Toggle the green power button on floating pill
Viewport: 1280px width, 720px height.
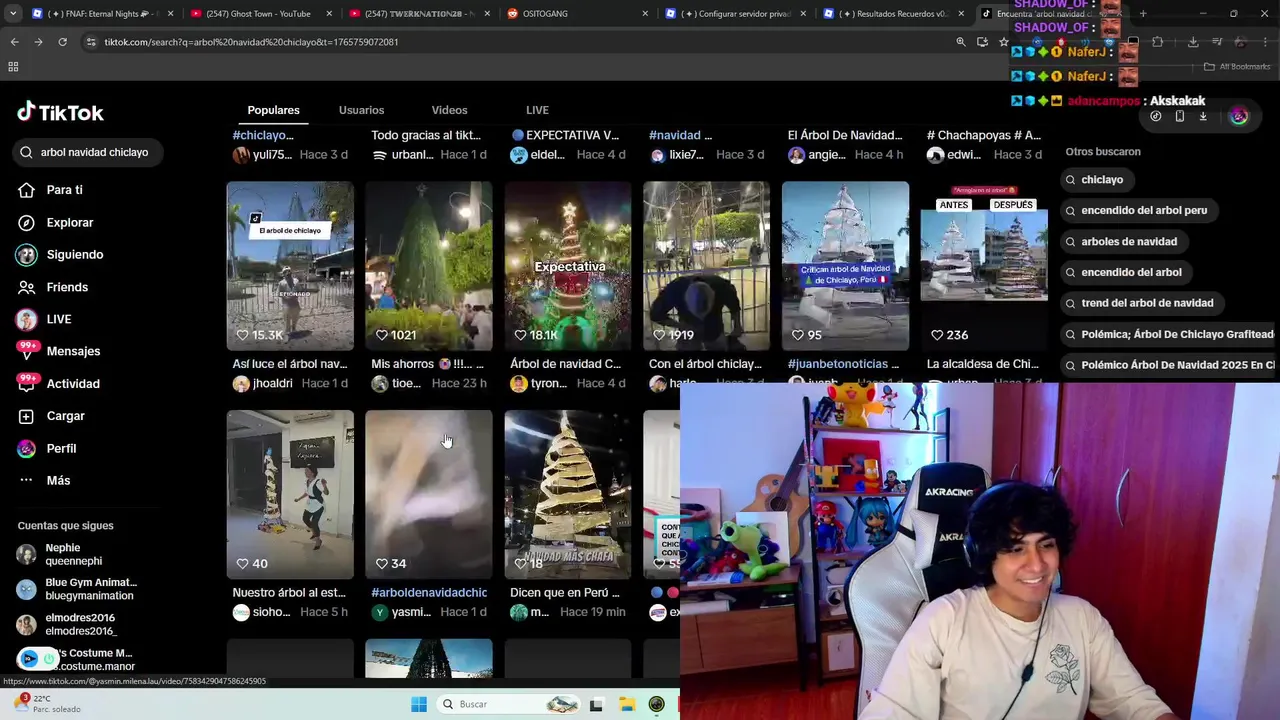click(x=49, y=658)
